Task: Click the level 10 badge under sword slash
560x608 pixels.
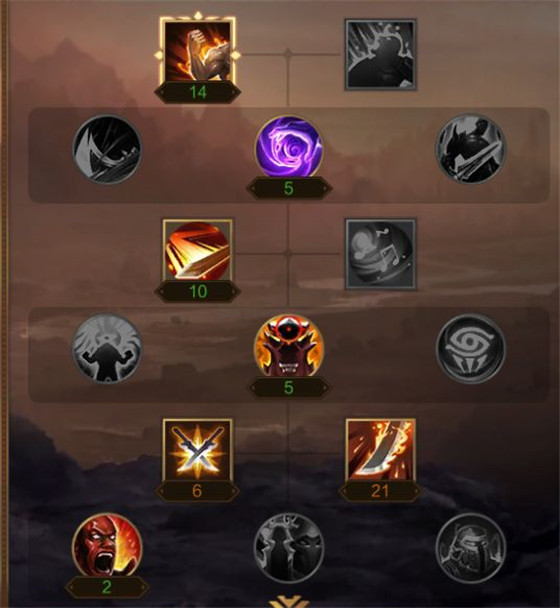Action: pyautogui.click(x=197, y=292)
